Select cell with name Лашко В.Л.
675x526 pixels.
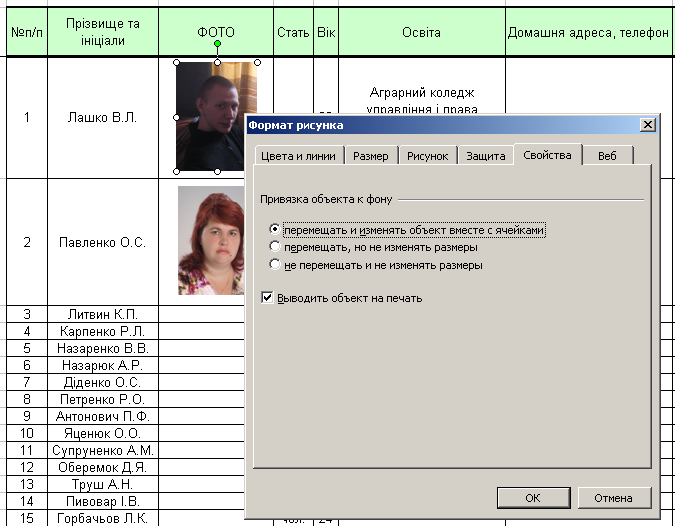pyautogui.click(x=103, y=117)
